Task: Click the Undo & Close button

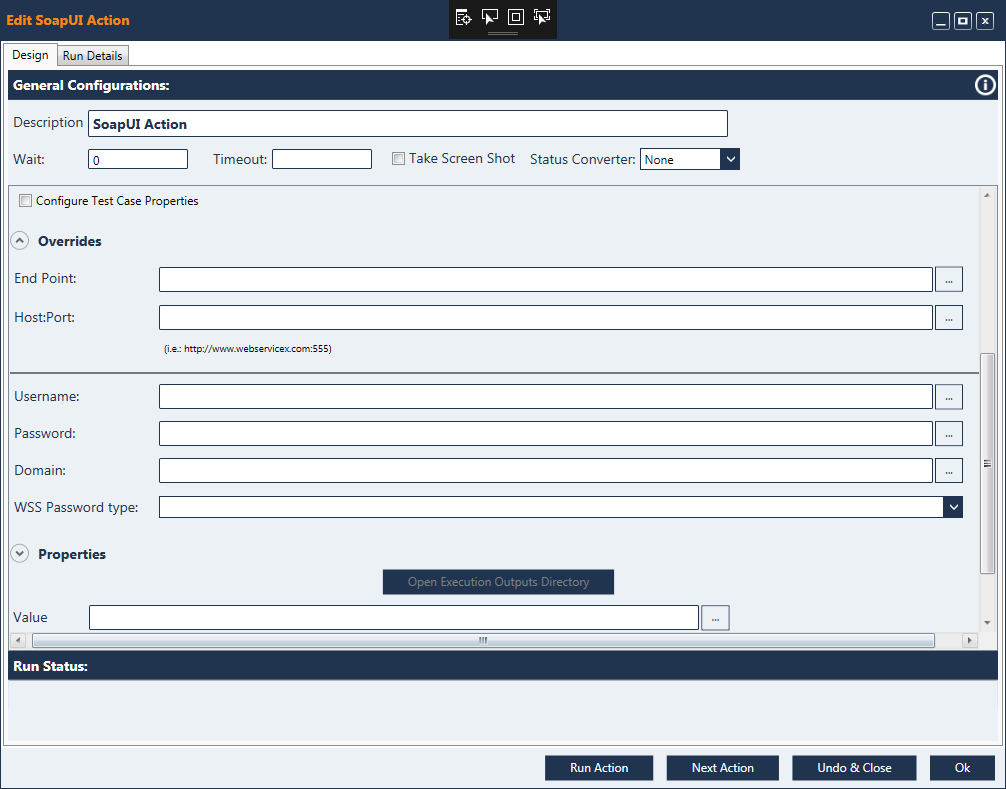Action: pos(855,768)
